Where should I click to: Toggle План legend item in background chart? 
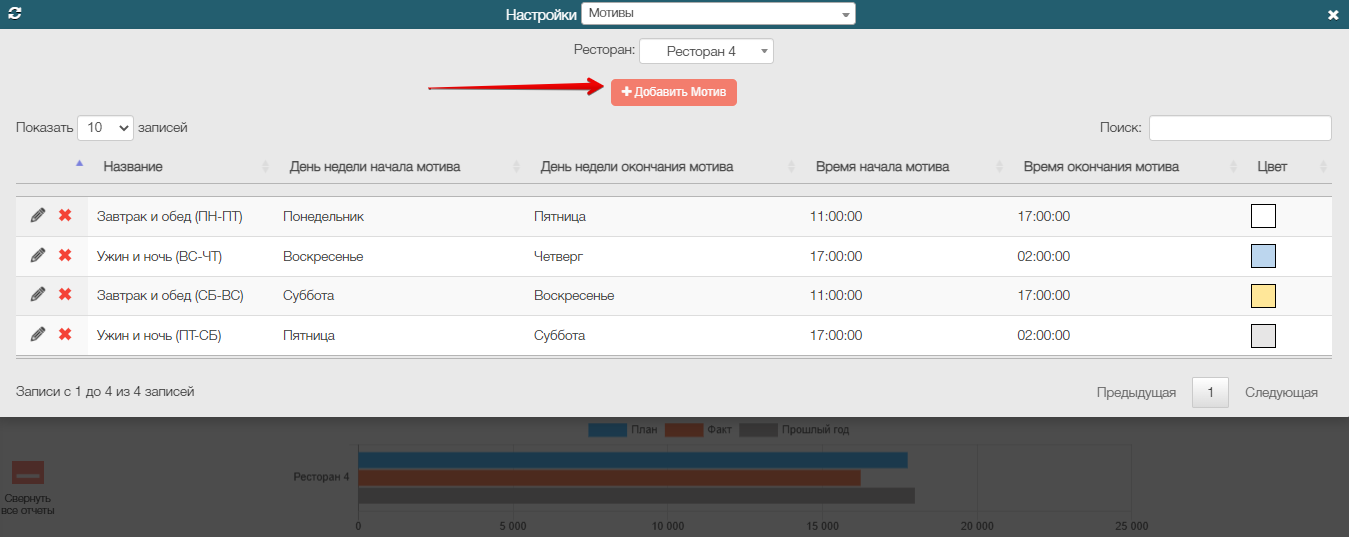pyautogui.click(x=623, y=430)
